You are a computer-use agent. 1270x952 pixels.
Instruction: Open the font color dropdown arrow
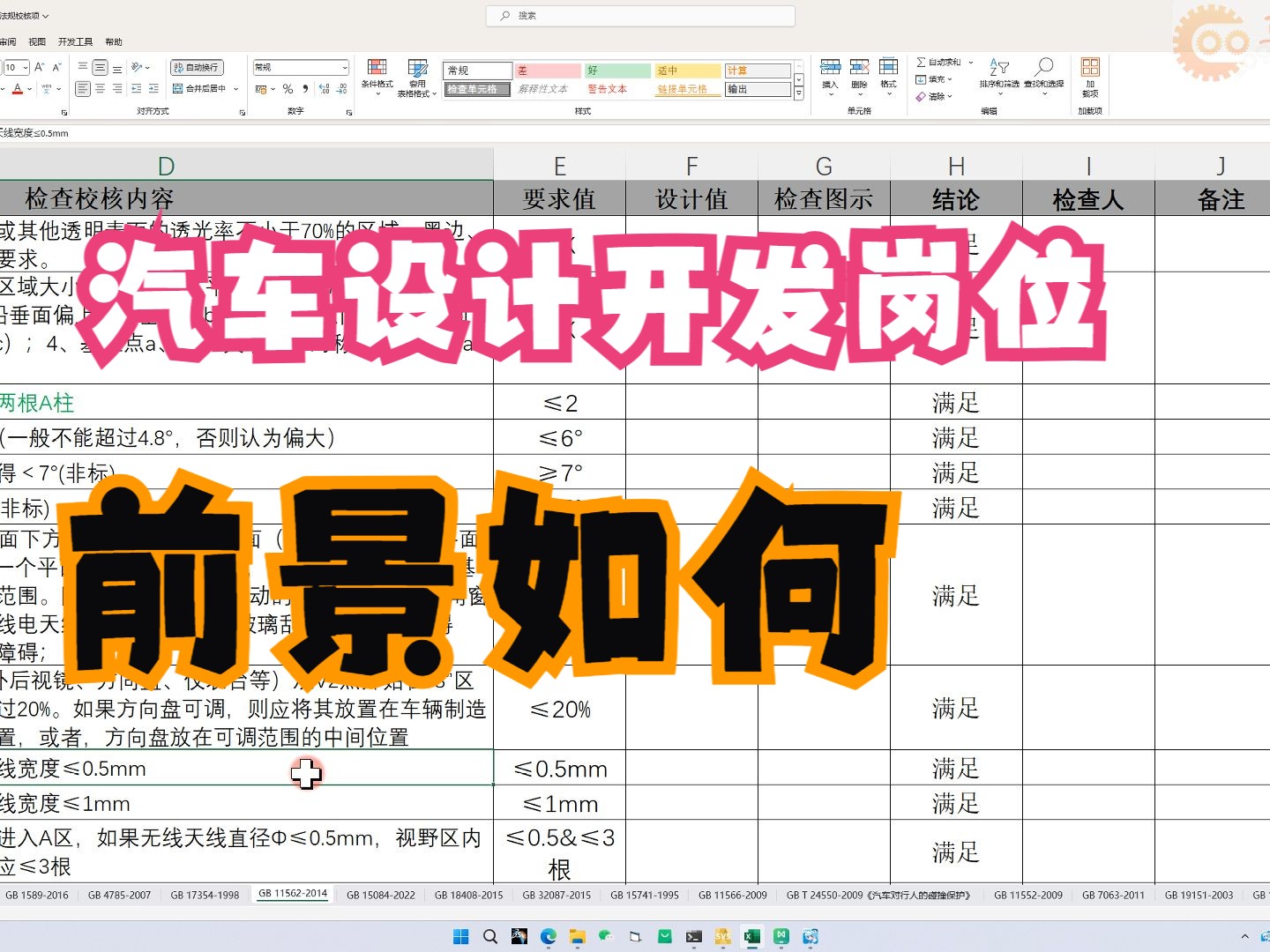[29, 89]
